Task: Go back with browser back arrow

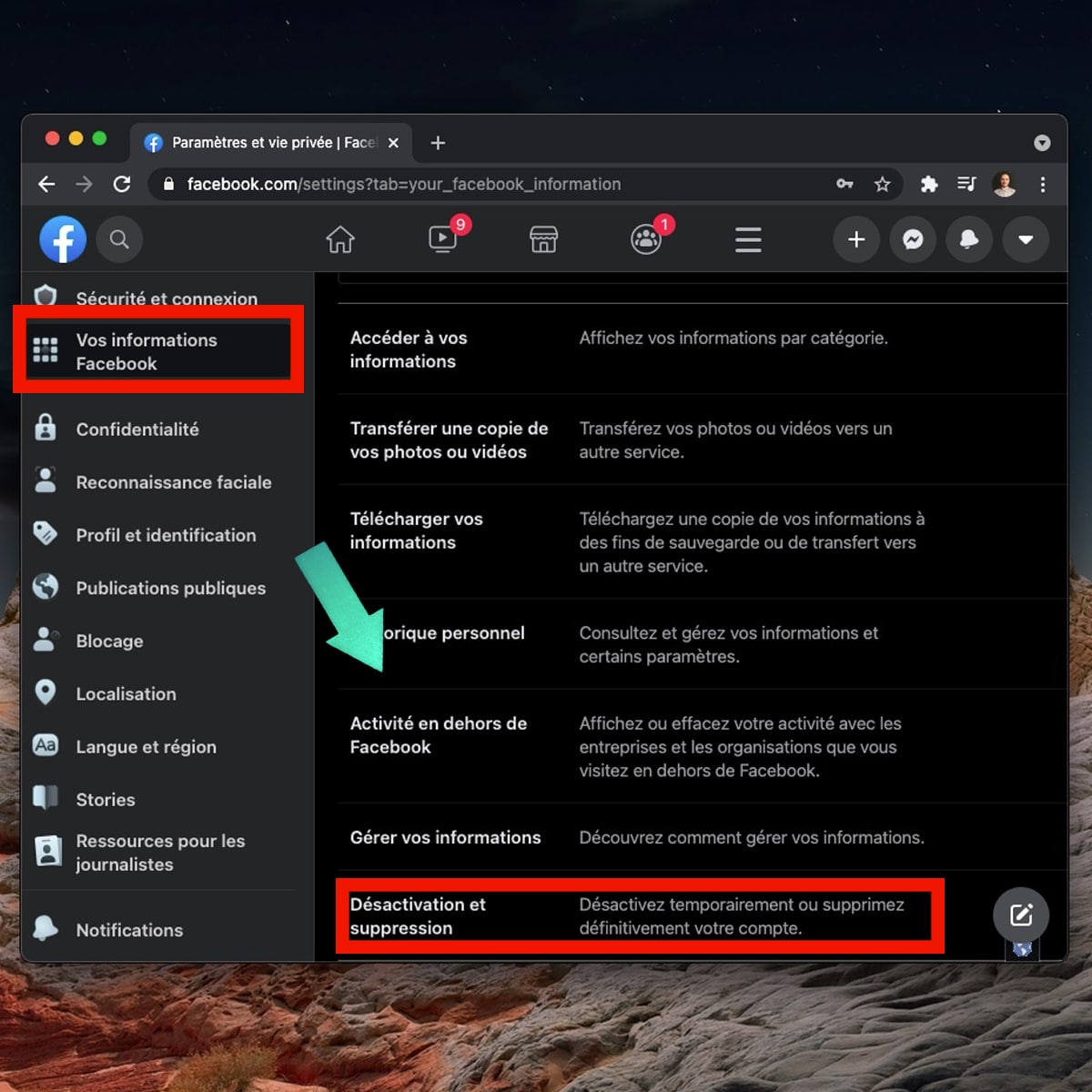Action: [46, 184]
